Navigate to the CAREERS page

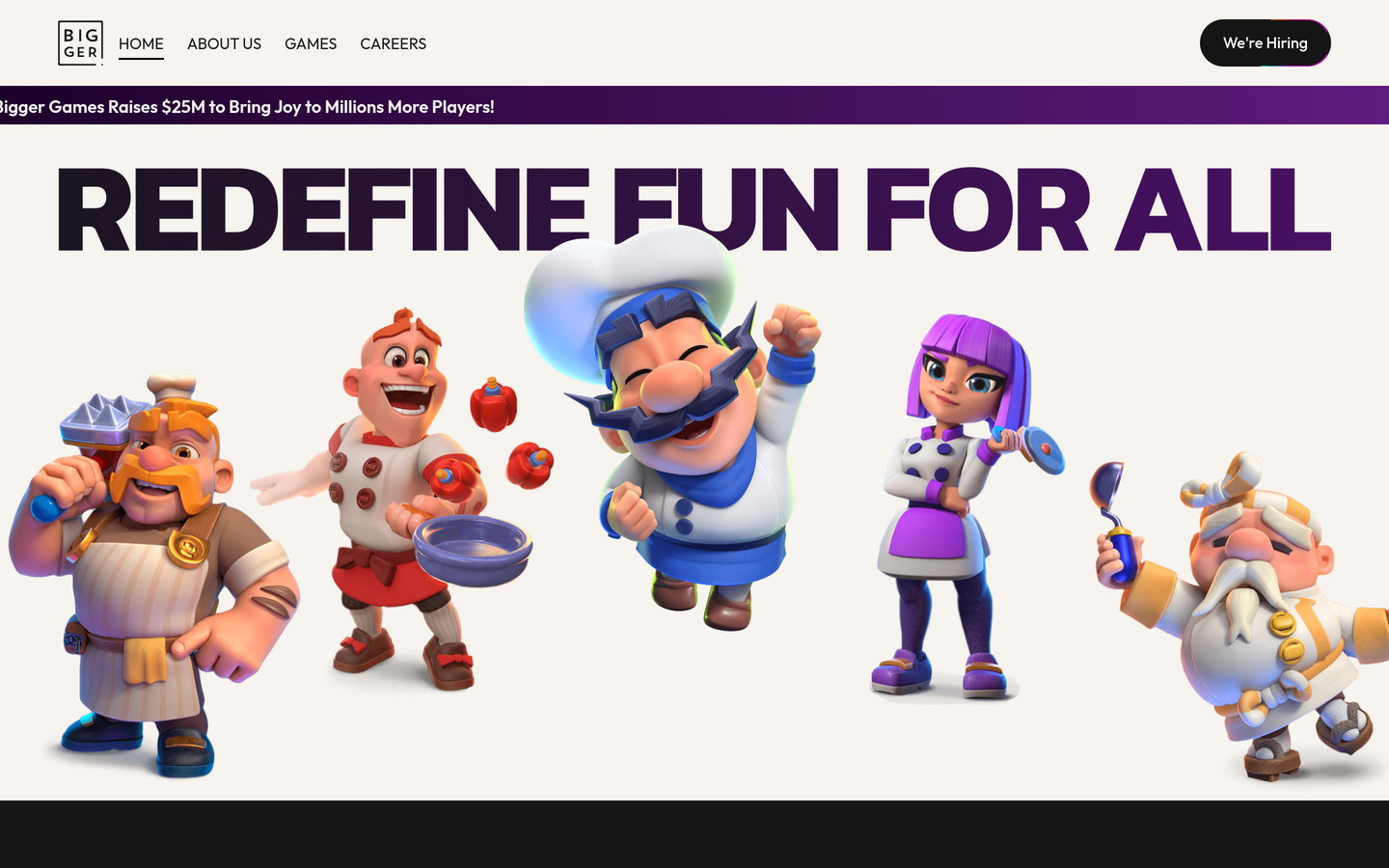tap(393, 43)
